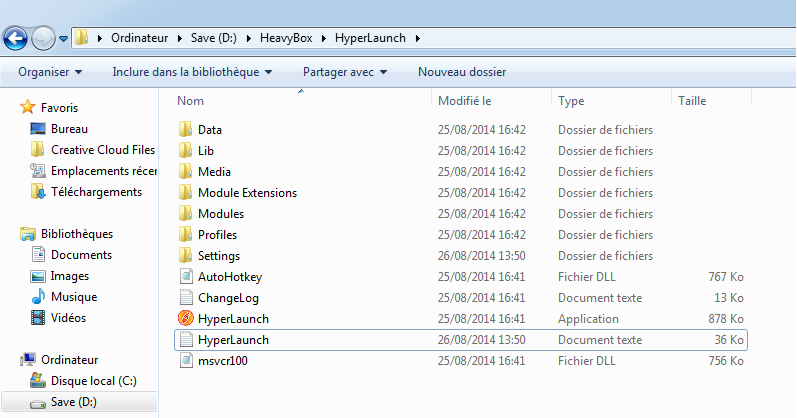This screenshot has width=797, height=418.
Task: Select the Data folder
Action: pyautogui.click(x=210, y=130)
